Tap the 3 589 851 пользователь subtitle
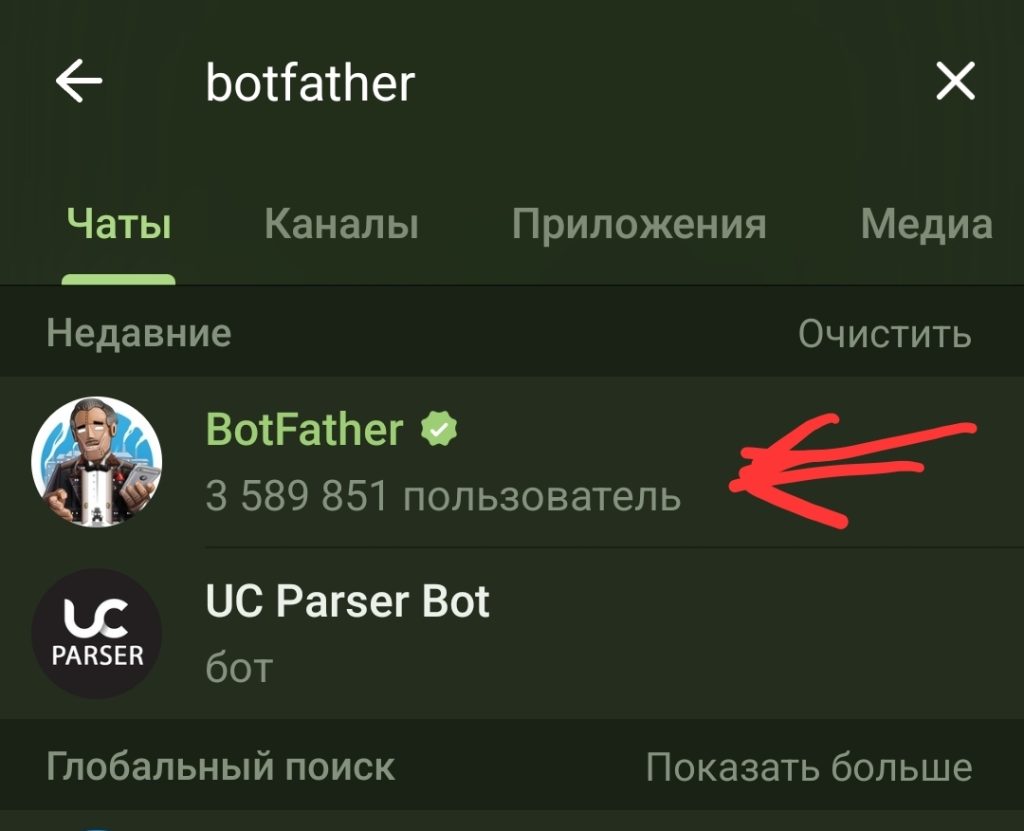Screen dimensions: 1024x831 (x=443, y=496)
